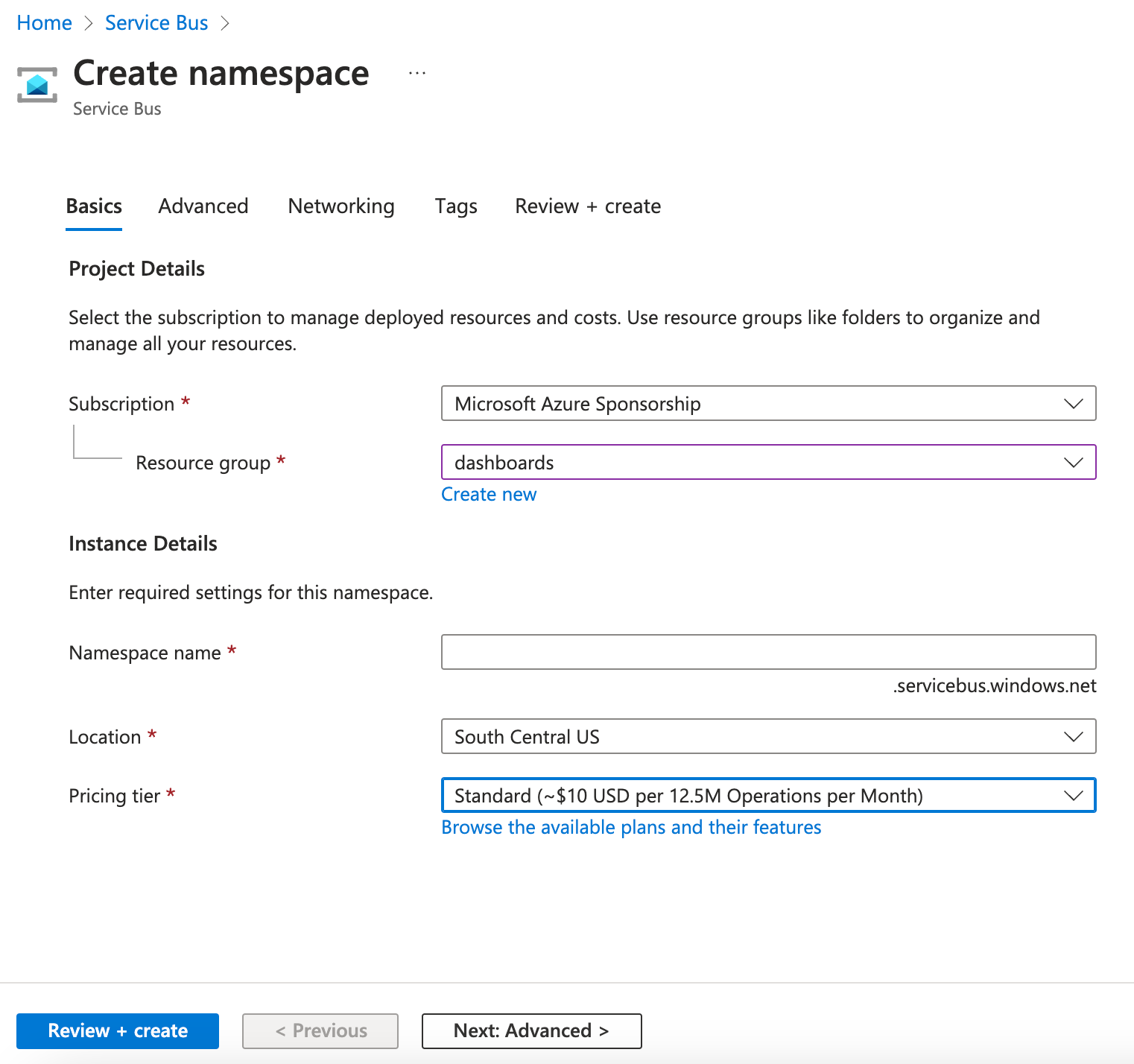The height and width of the screenshot is (1064, 1134).
Task: Switch to the Networking tab
Action: coord(340,206)
